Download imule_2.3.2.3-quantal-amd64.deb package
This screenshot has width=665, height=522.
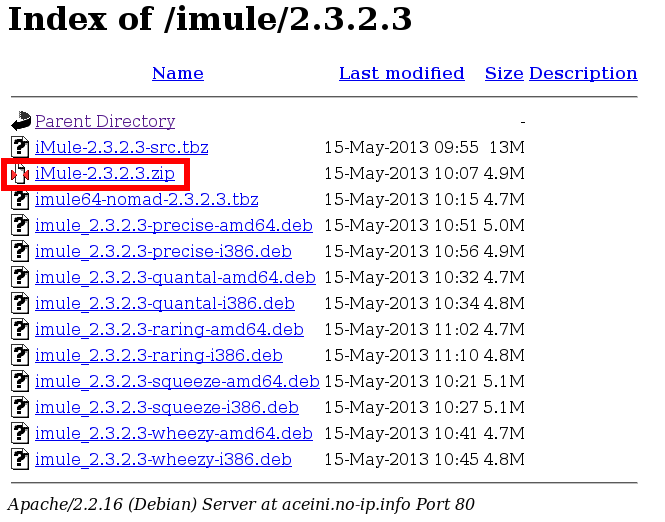(175, 278)
